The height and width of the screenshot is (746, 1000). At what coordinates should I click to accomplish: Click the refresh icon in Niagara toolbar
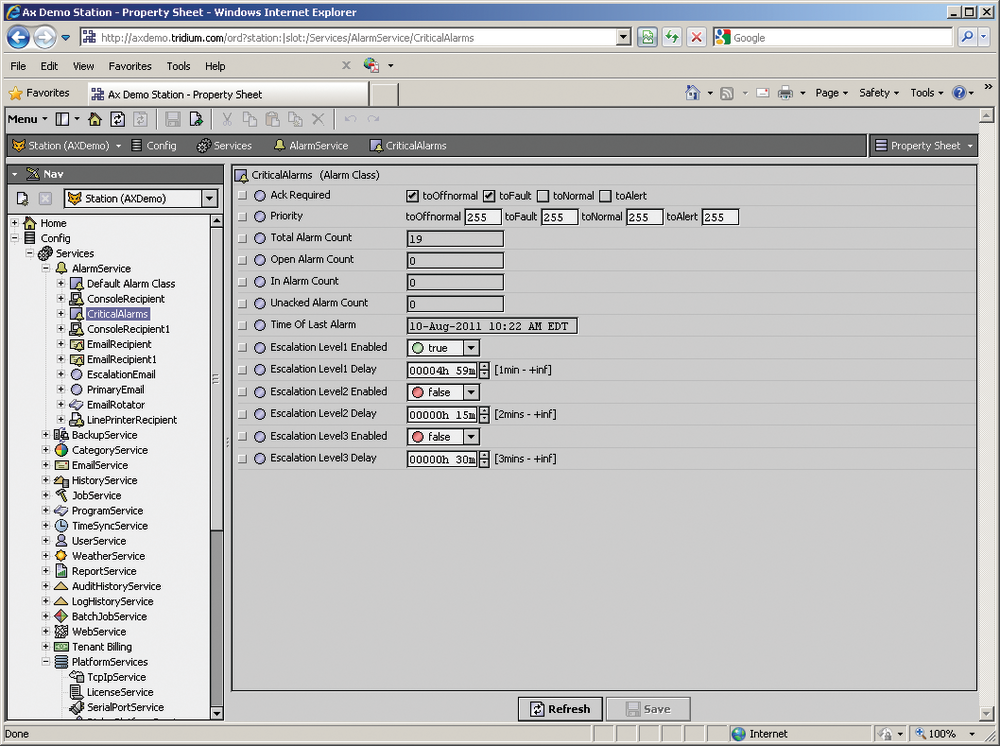(118, 119)
